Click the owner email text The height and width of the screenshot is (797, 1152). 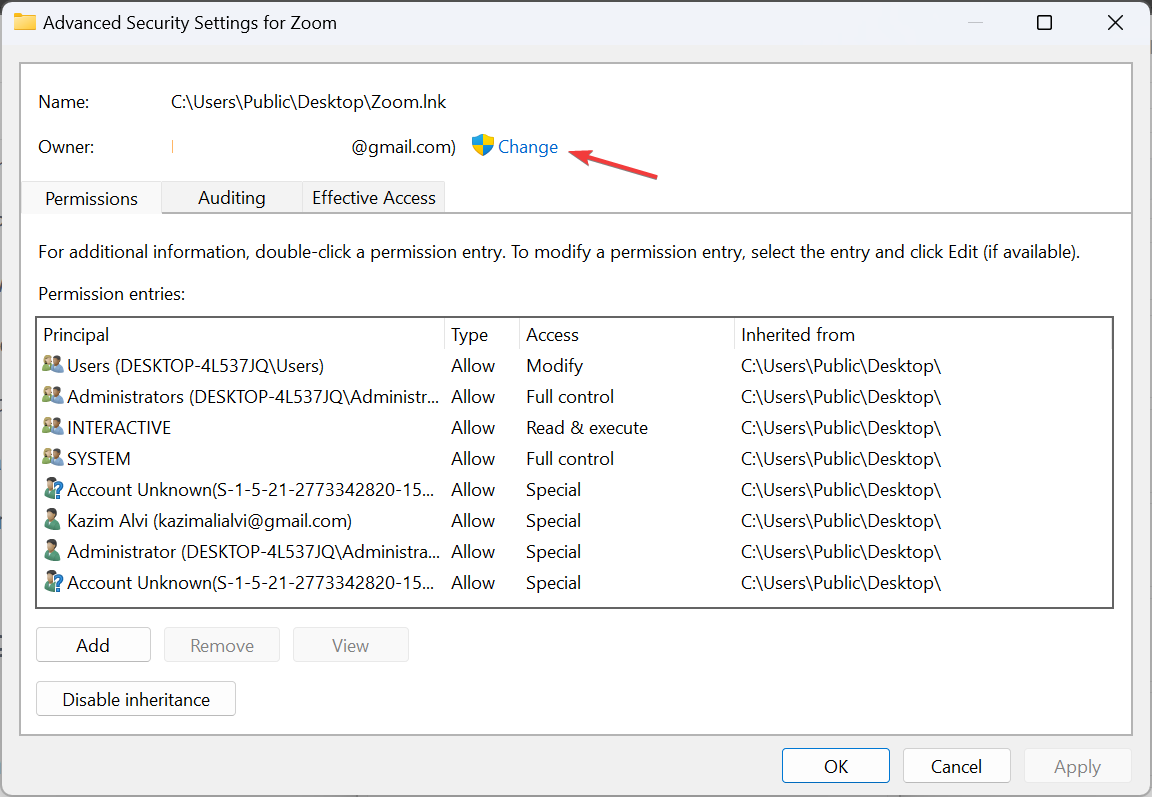click(x=403, y=147)
